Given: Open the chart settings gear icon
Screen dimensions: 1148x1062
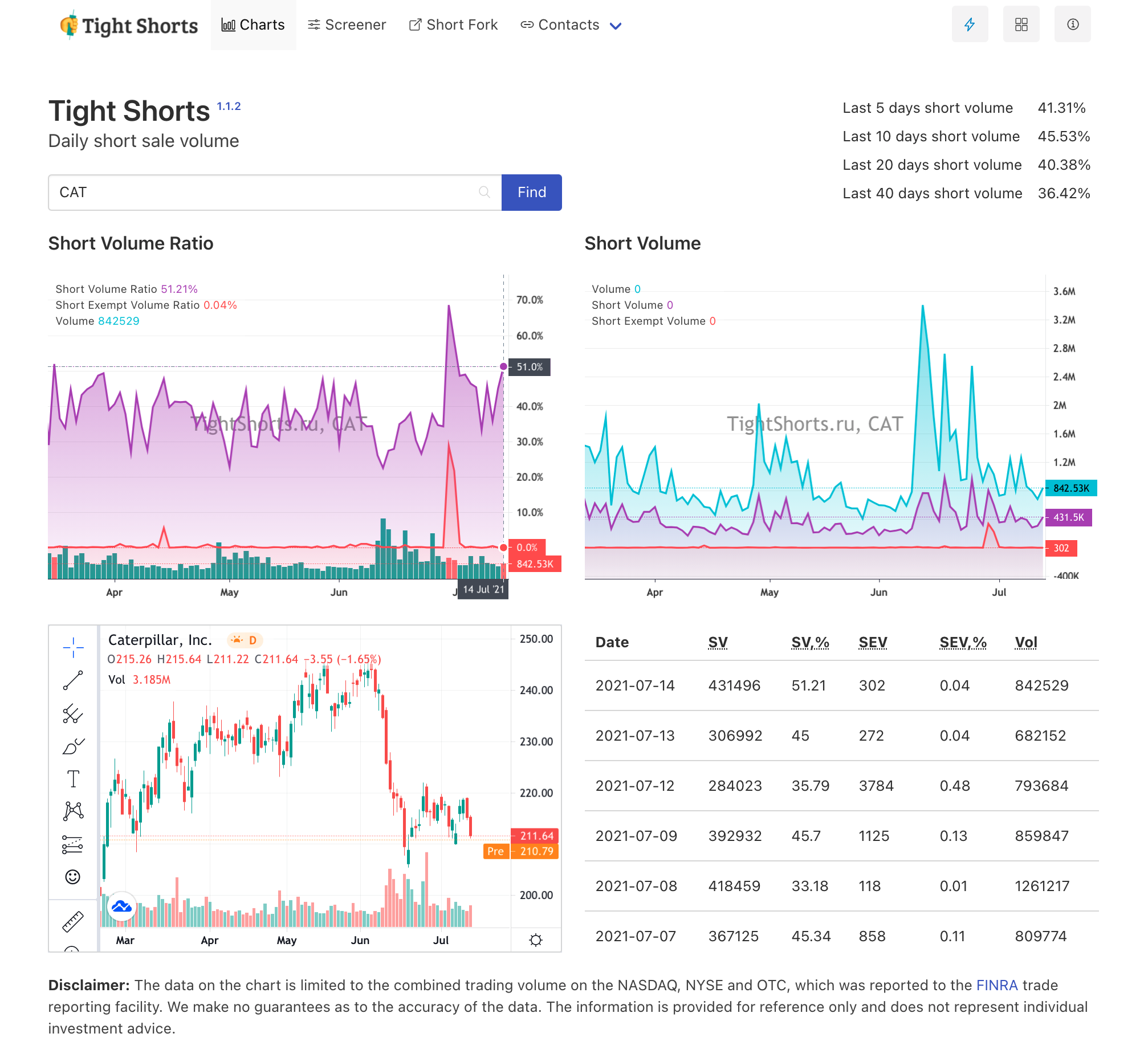Looking at the screenshot, I should pos(535,940).
